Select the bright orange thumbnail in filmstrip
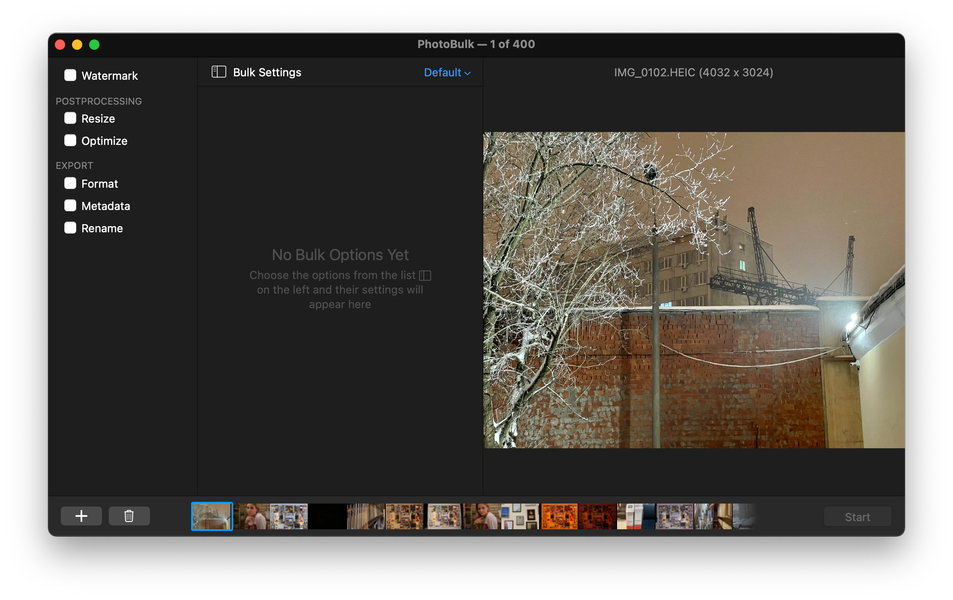 point(559,516)
